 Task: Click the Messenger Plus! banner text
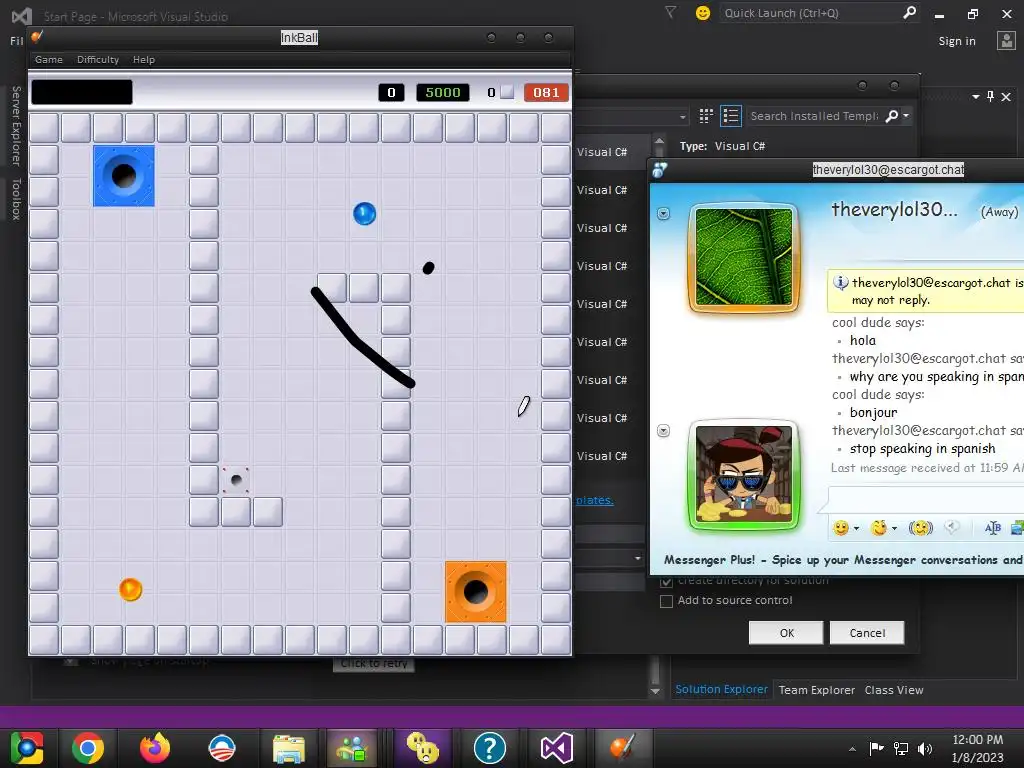click(842, 560)
